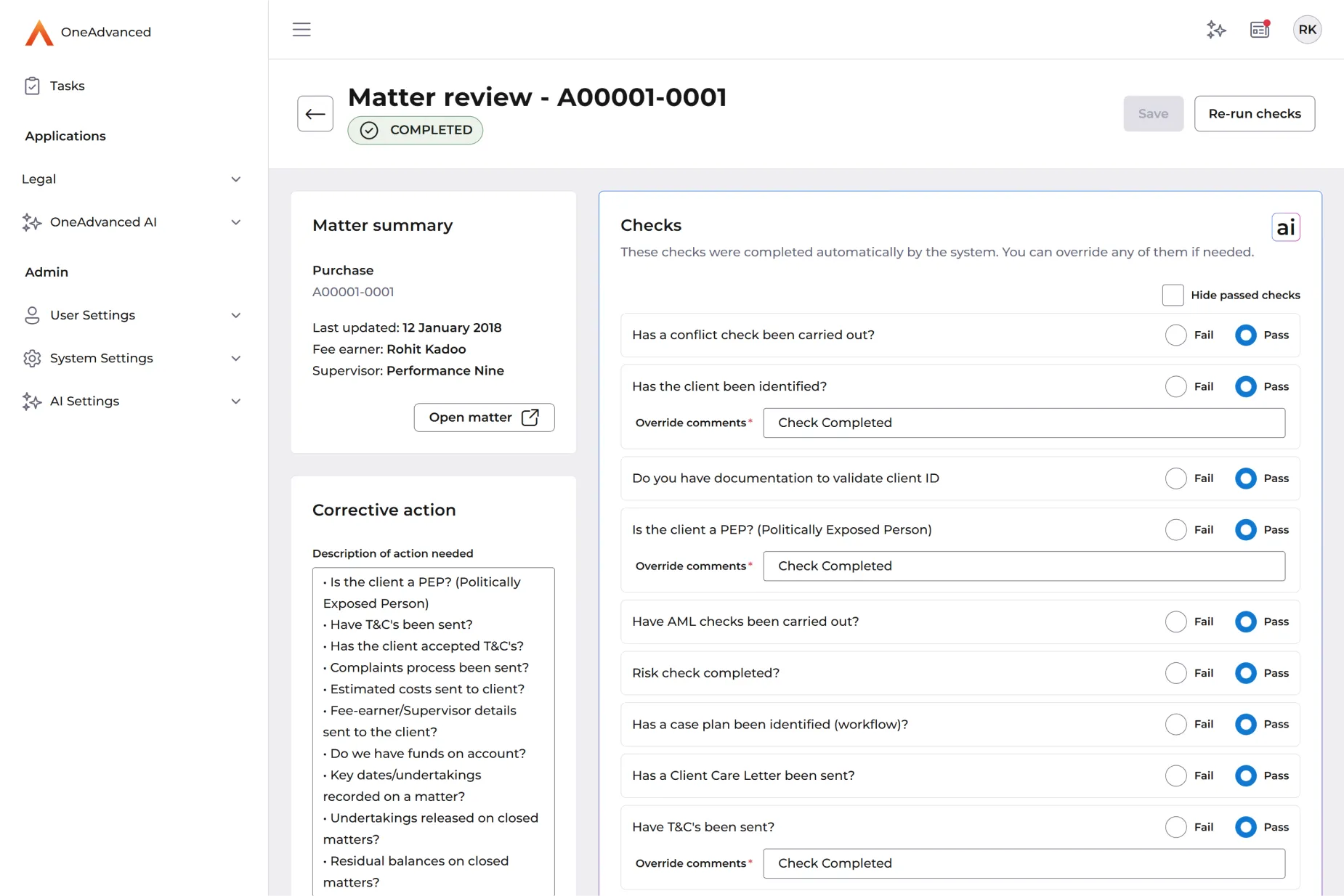Open the hamburger menu icon
Viewport: 1344px width, 896px height.
tap(301, 30)
